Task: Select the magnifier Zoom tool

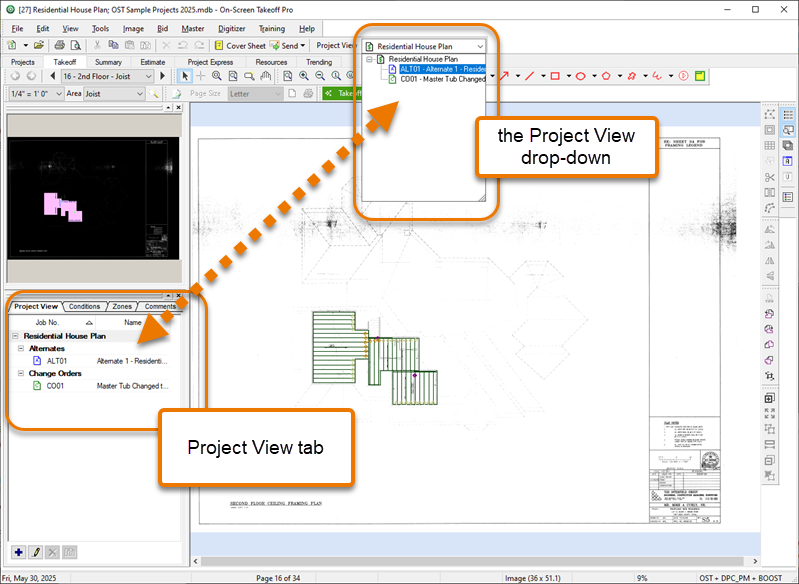Action: (217, 76)
